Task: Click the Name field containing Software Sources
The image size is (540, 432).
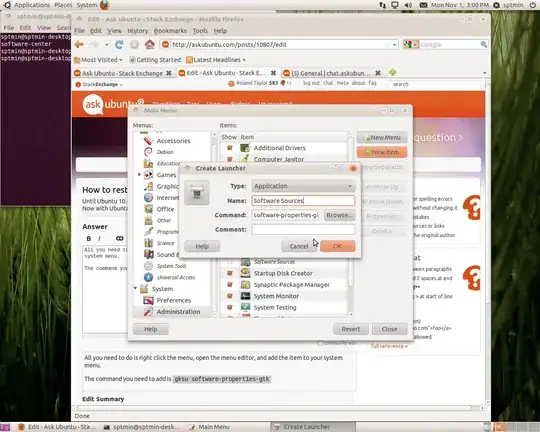Action: click(303, 200)
